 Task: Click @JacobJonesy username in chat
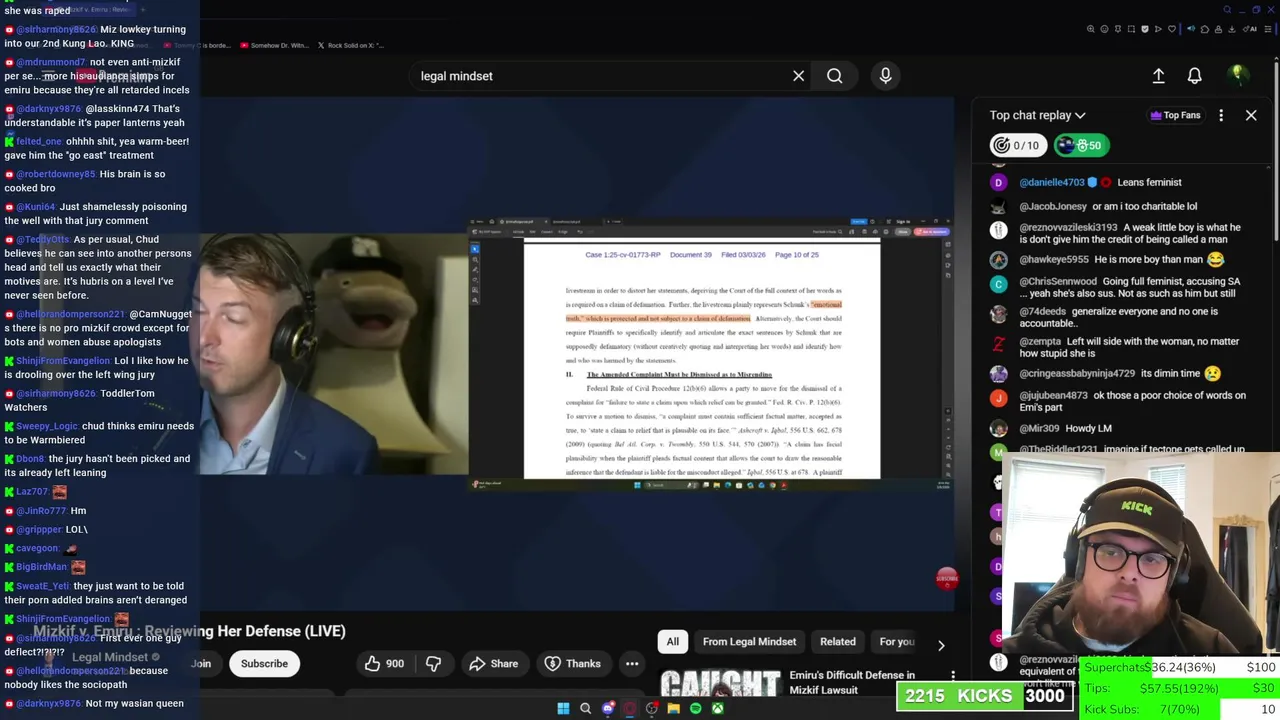click(1053, 206)
